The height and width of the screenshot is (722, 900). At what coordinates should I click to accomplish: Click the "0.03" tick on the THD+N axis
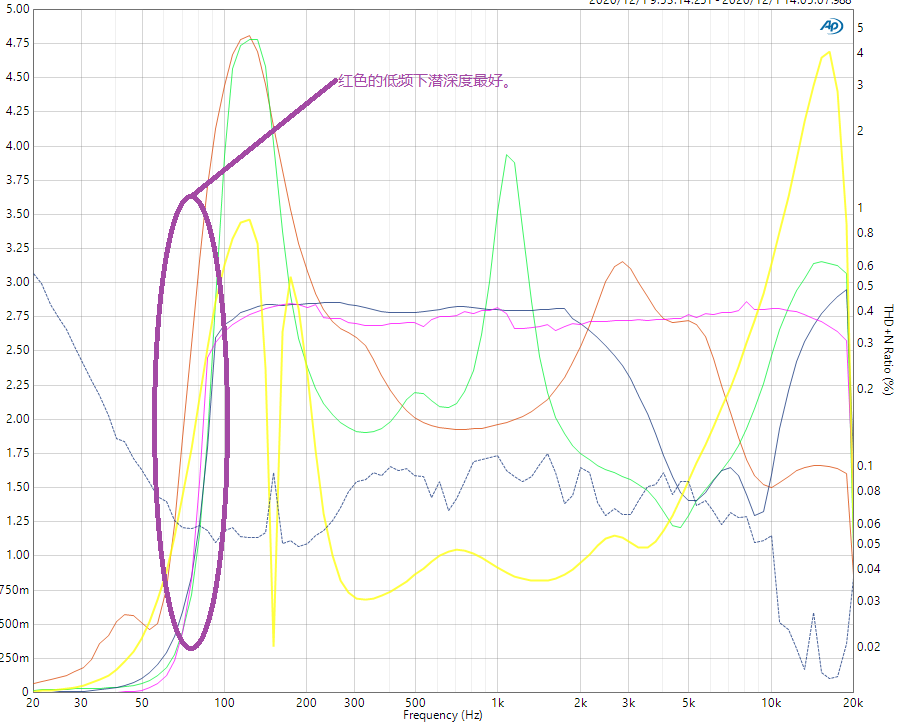click(x=868, y=601)
